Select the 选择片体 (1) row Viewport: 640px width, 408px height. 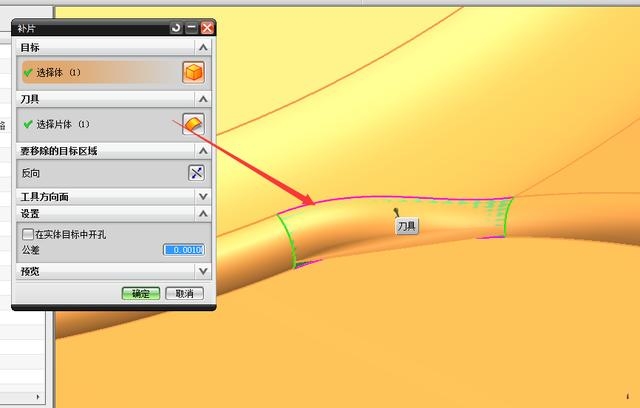99,124
